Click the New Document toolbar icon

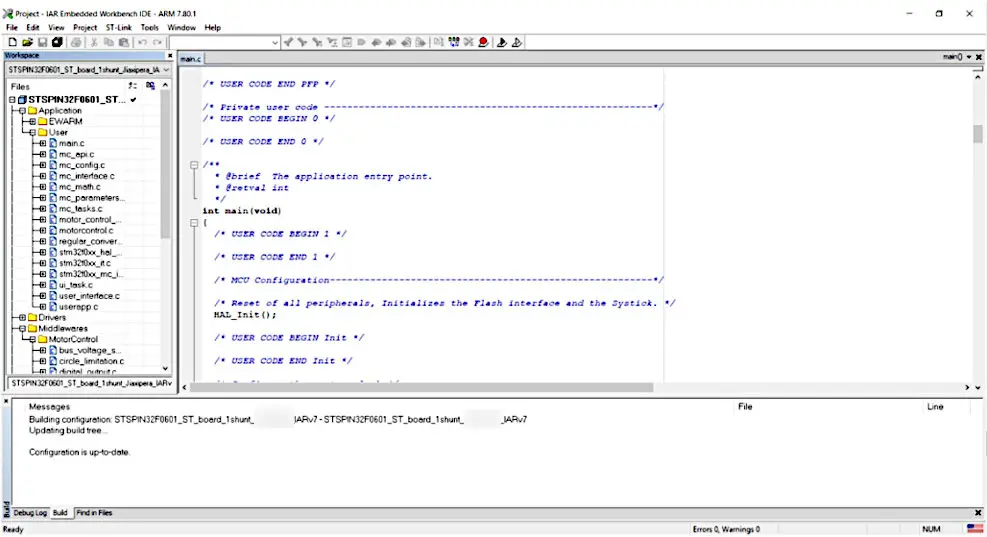(12, 43)
